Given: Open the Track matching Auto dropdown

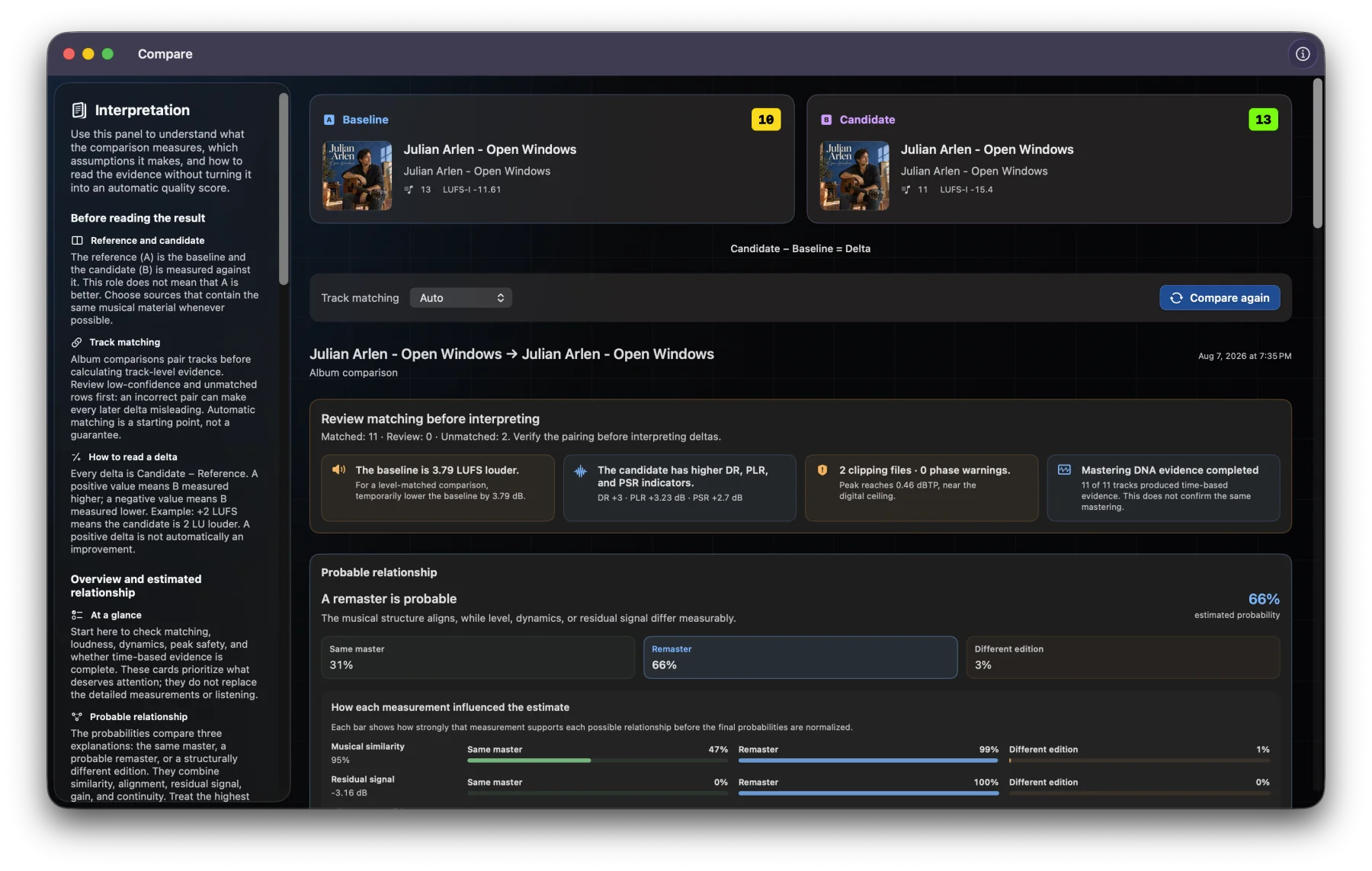Looking at the screenshot, I should [461, 298].
